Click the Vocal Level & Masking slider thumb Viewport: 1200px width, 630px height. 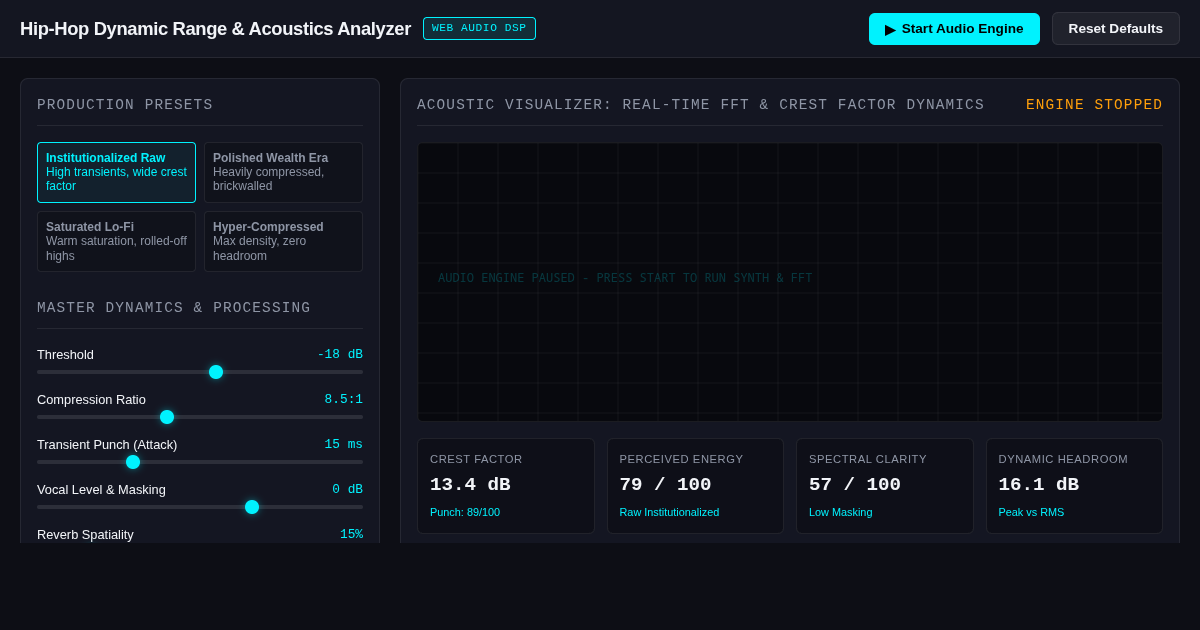point(252,507)
